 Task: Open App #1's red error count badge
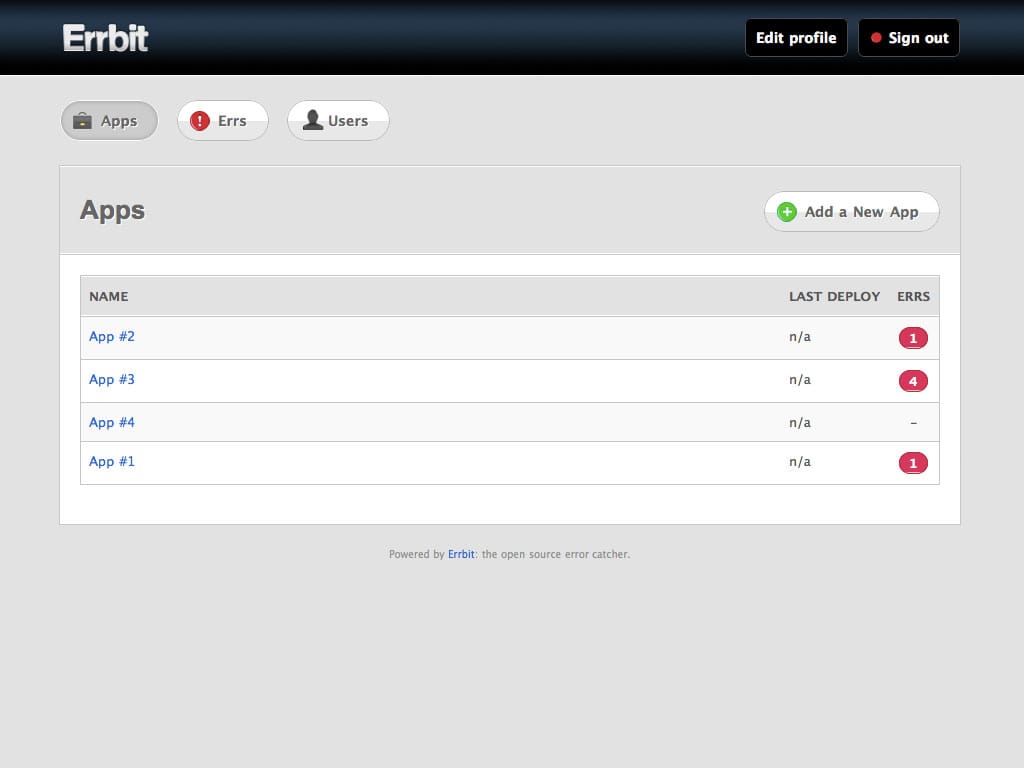913,463
